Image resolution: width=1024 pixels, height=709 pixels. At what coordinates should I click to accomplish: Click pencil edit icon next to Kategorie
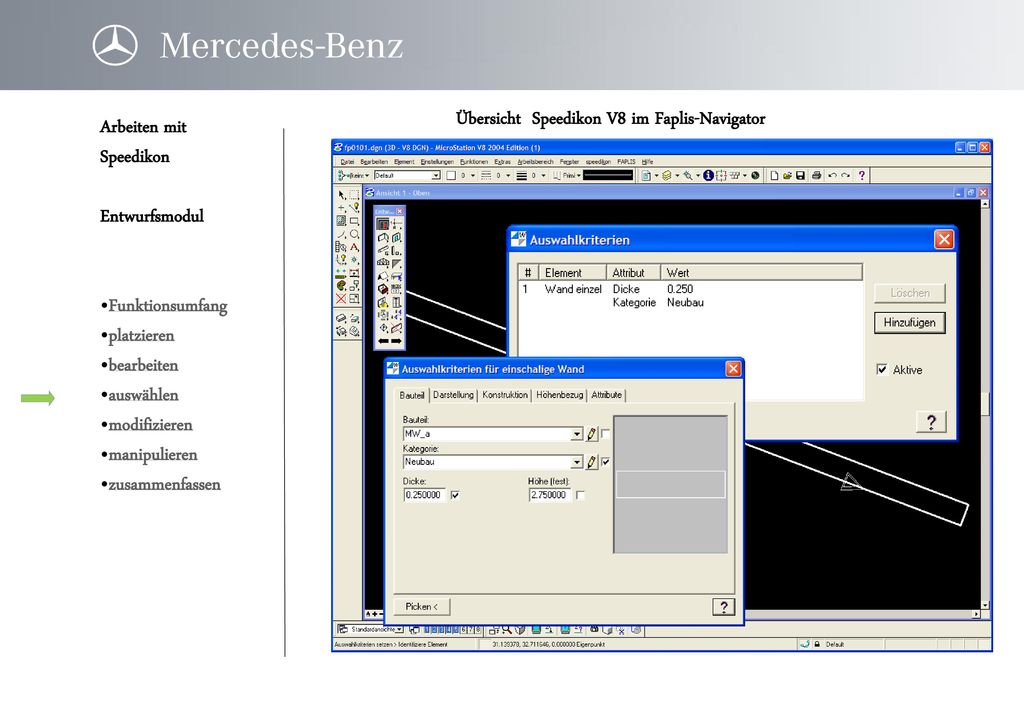point(592,462)
